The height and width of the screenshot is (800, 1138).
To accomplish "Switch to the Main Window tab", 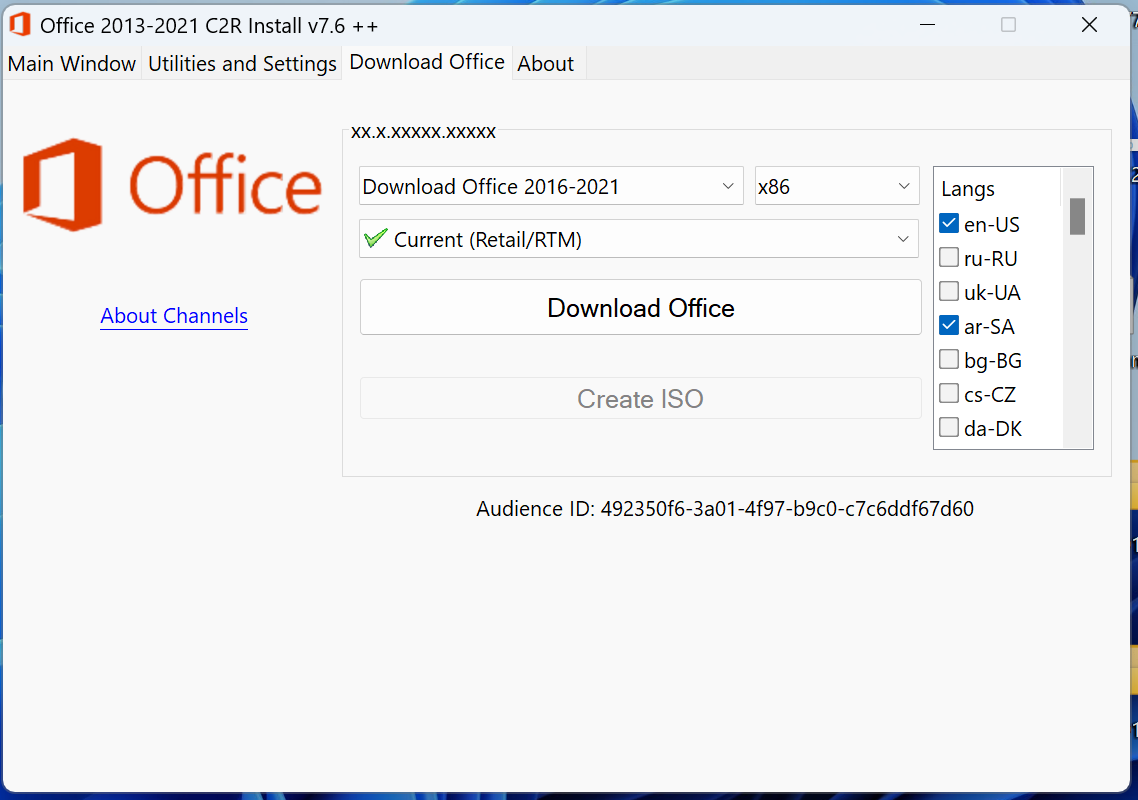I will coord(72,64).
